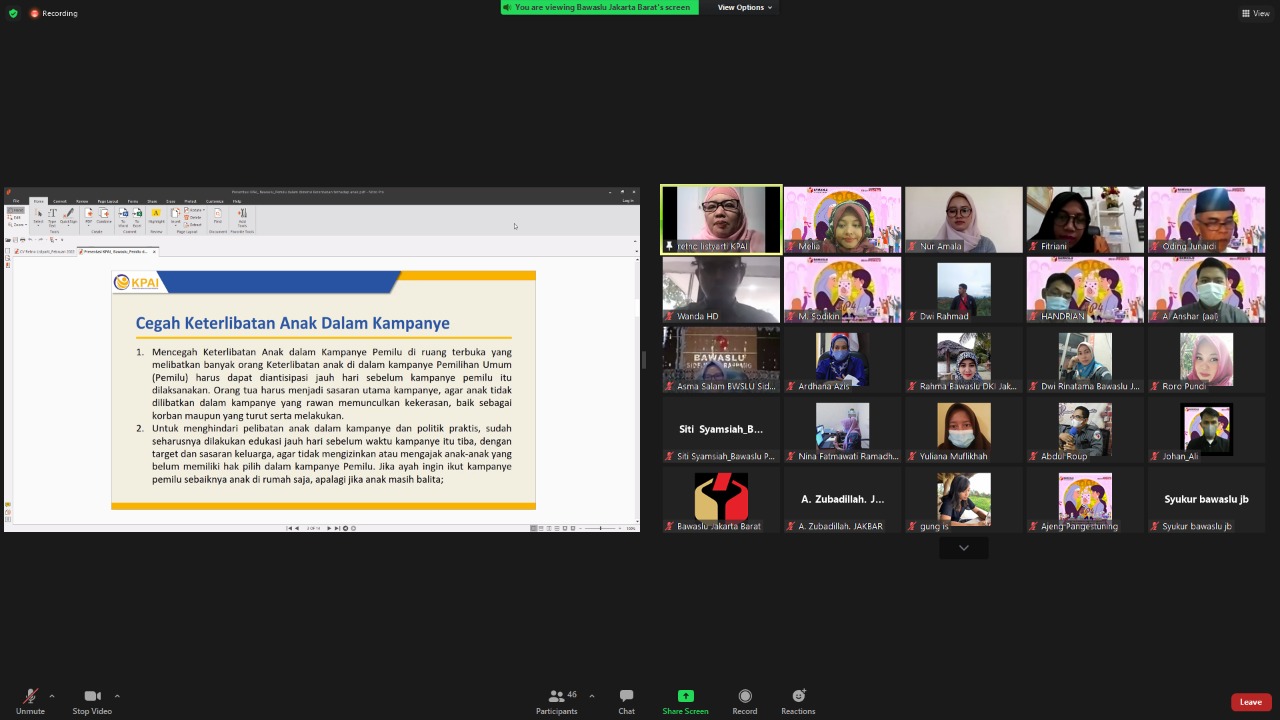Toggle Stop Video camera button

click(92, 701)
